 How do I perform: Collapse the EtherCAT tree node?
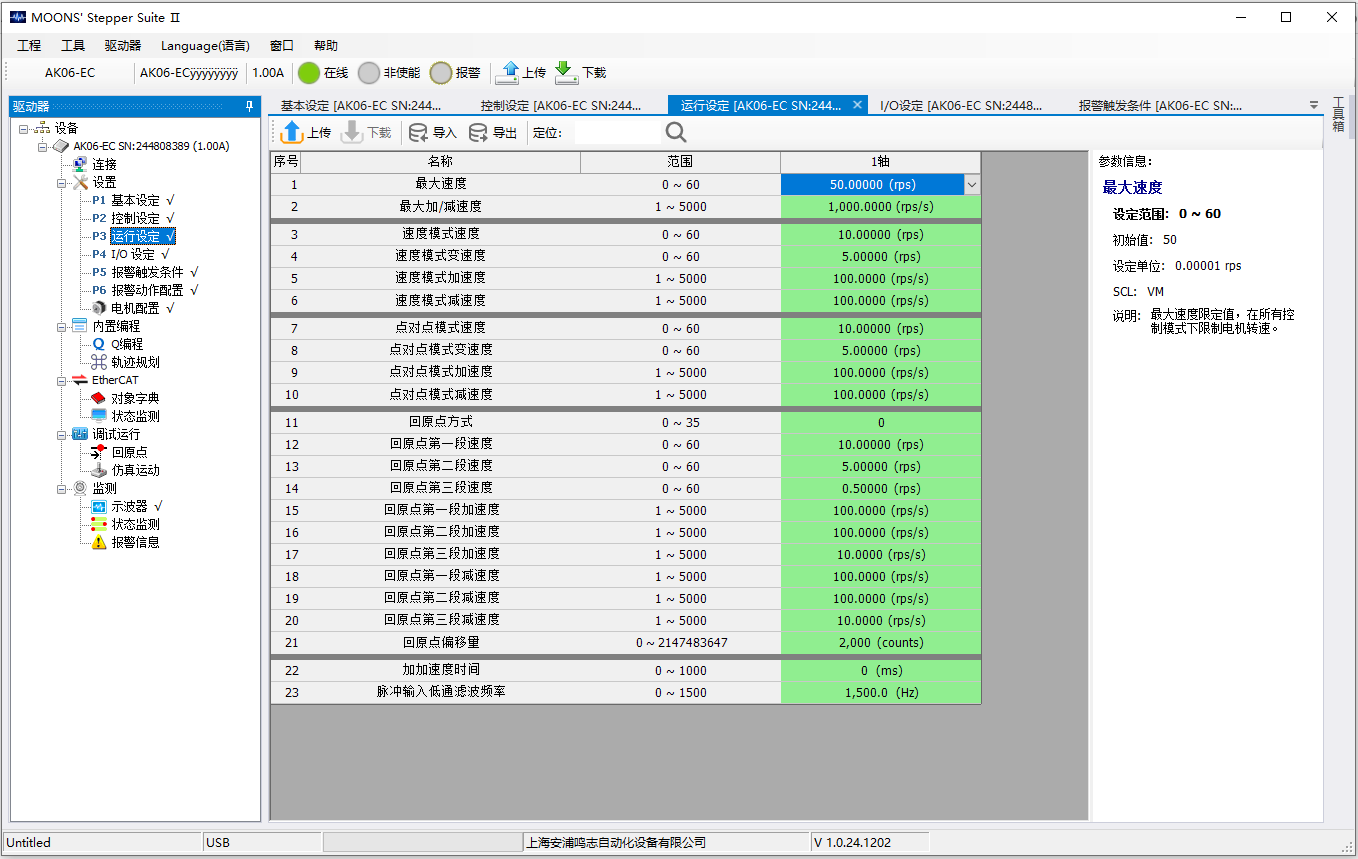point(62,381)
